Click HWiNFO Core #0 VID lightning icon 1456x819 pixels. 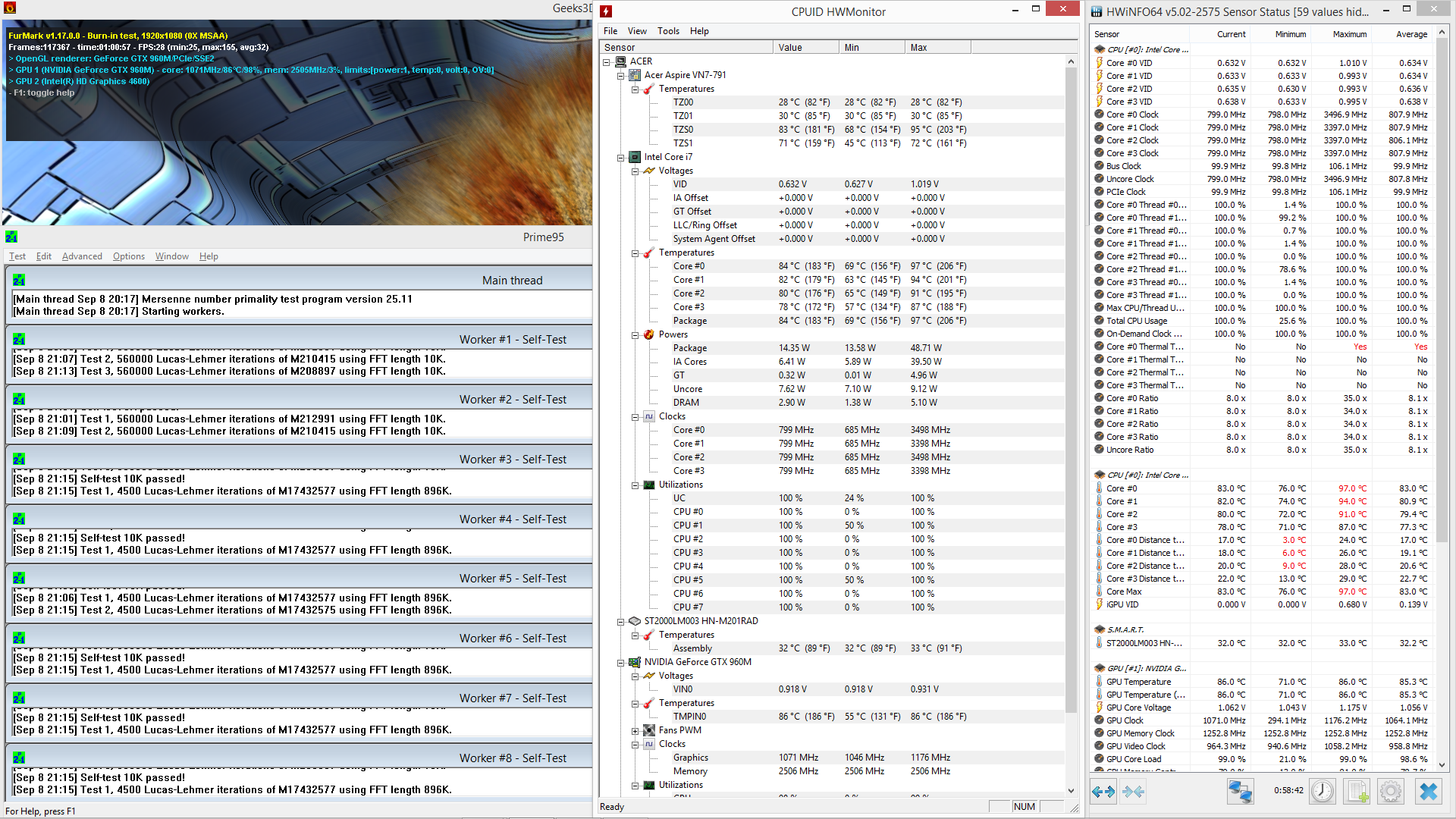coord(1100,63)
